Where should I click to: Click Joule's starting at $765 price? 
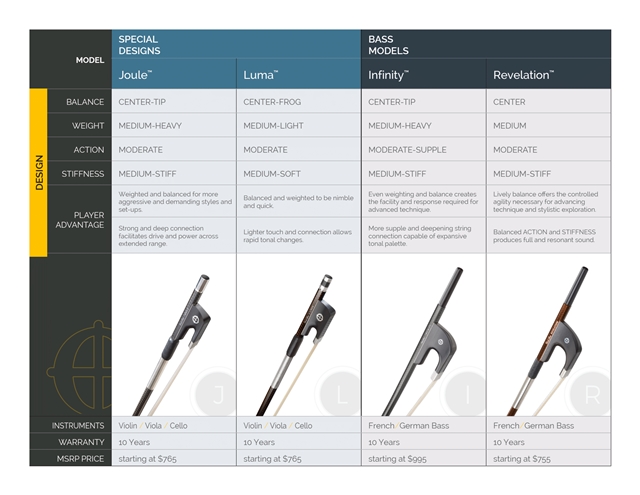[147, 459]
